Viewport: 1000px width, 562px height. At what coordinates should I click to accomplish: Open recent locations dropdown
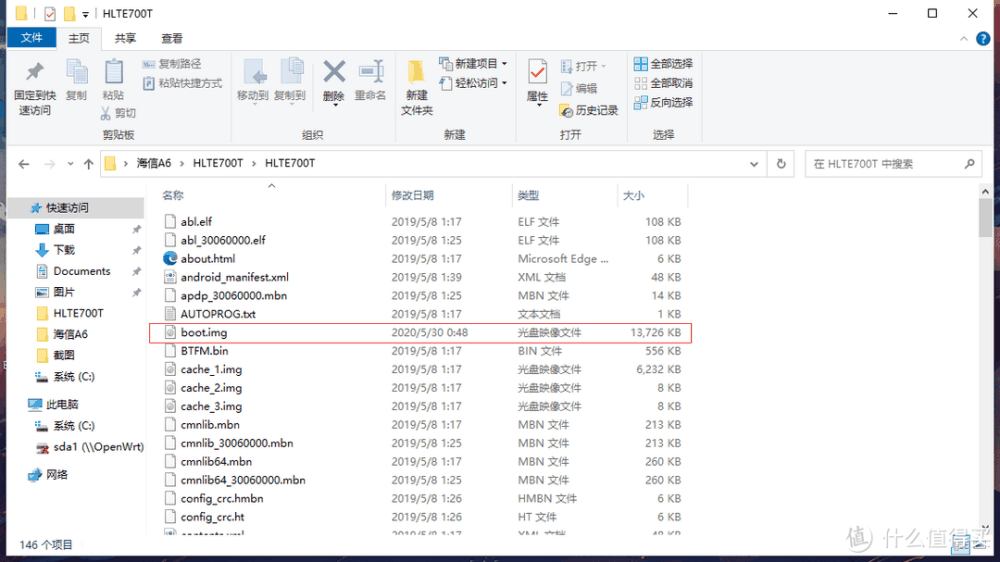pos(70,164)
